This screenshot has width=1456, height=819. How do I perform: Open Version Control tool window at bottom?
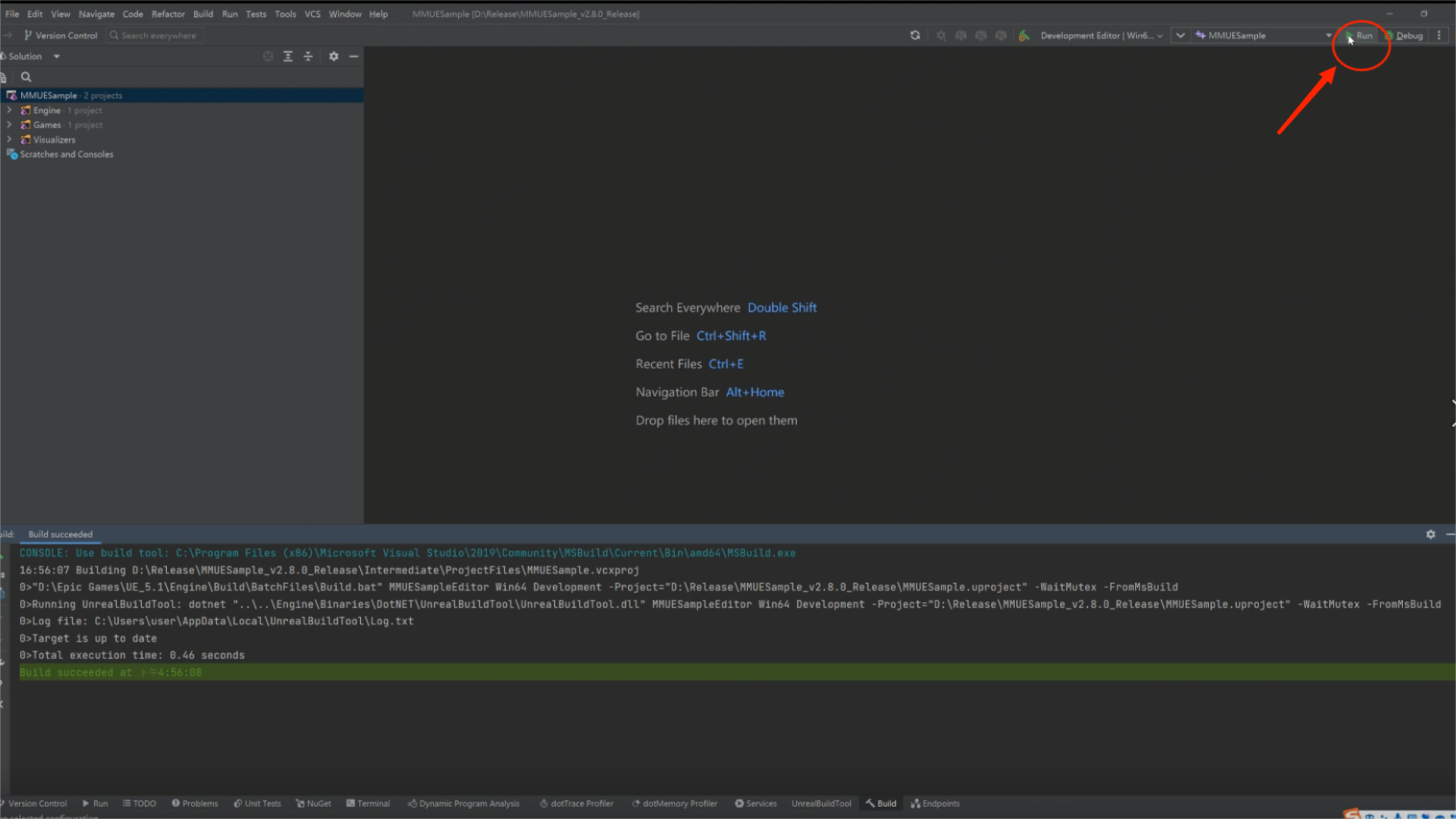coord(36,803)
